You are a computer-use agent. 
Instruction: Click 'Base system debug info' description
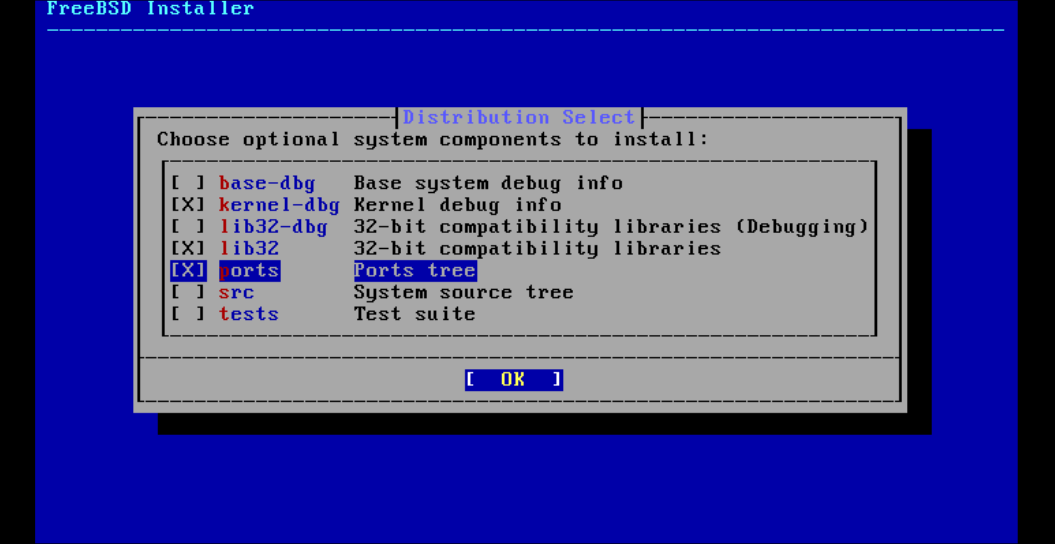pyautogui.click(x=488, y=183)
